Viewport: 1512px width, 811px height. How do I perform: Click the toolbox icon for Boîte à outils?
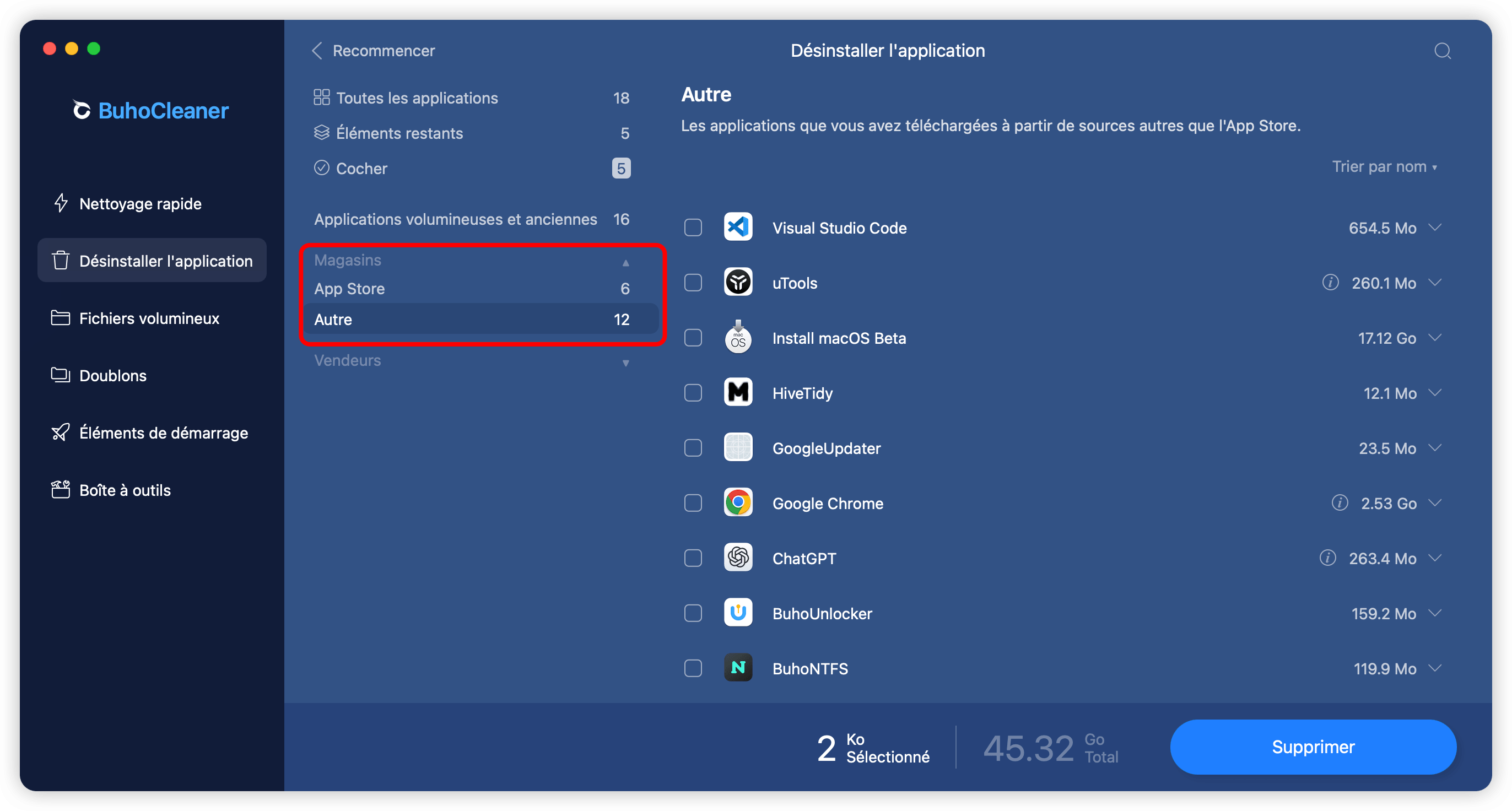tap(61, 489)
